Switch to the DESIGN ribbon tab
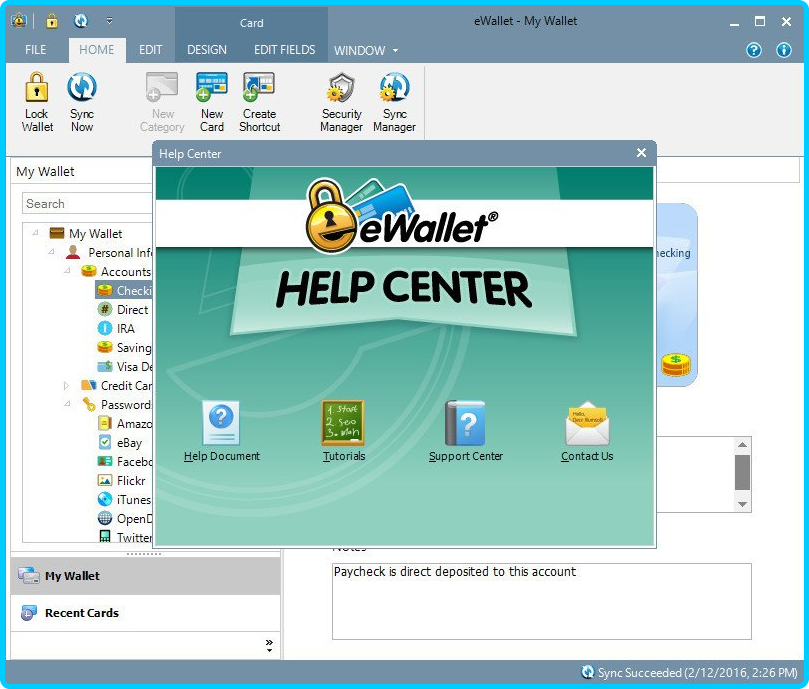Viewport: 809px width, 689px height. coord(207,50)
